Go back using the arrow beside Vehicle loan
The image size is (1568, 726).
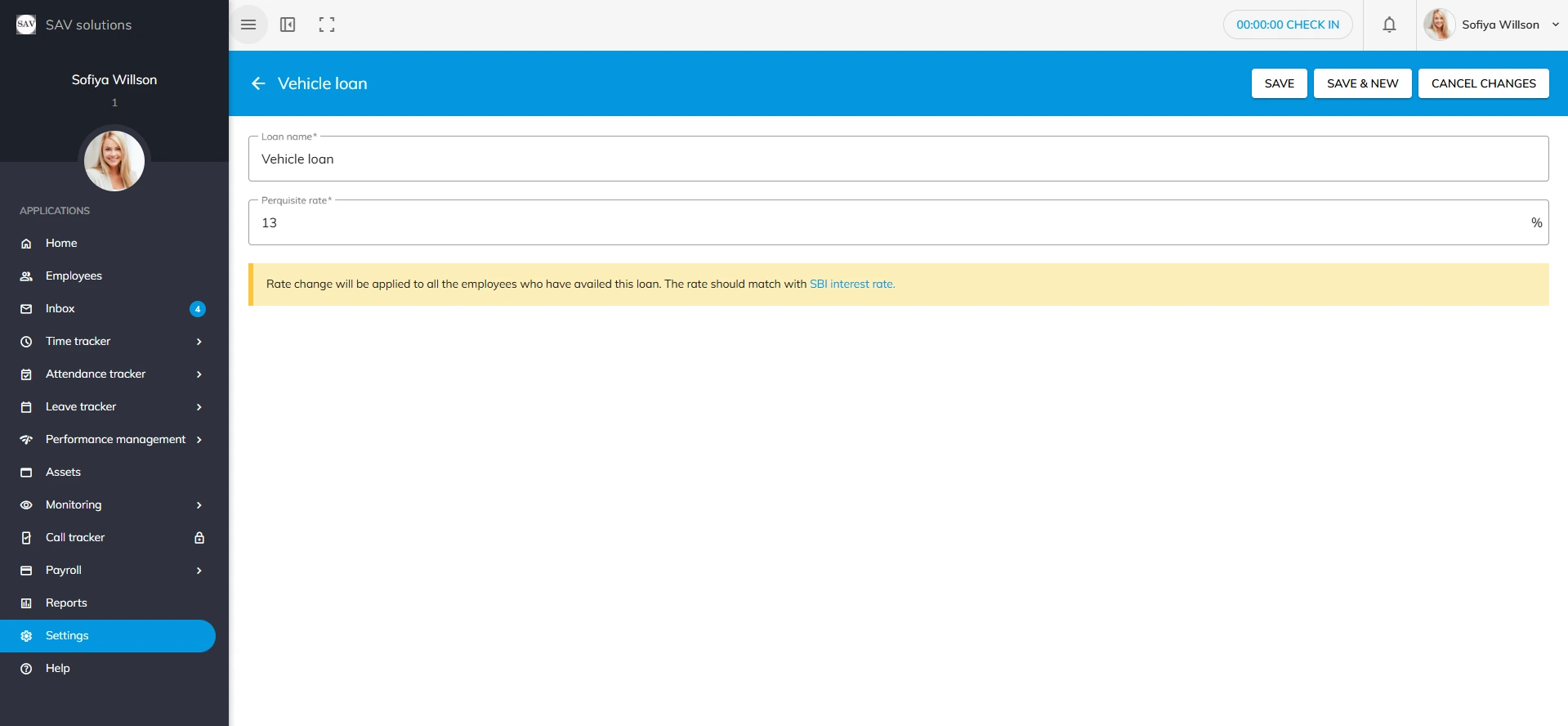(258, 83)
